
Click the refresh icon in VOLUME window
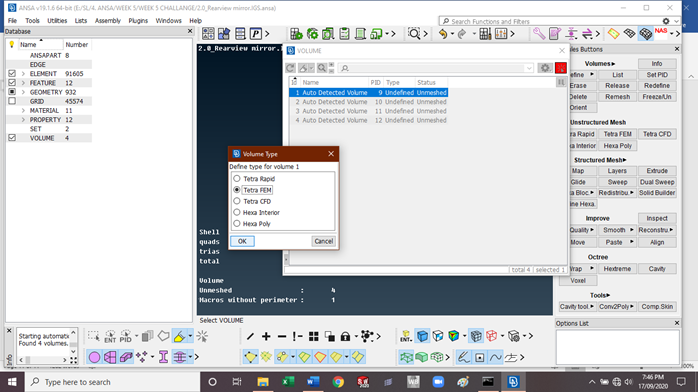coord(290,68)
